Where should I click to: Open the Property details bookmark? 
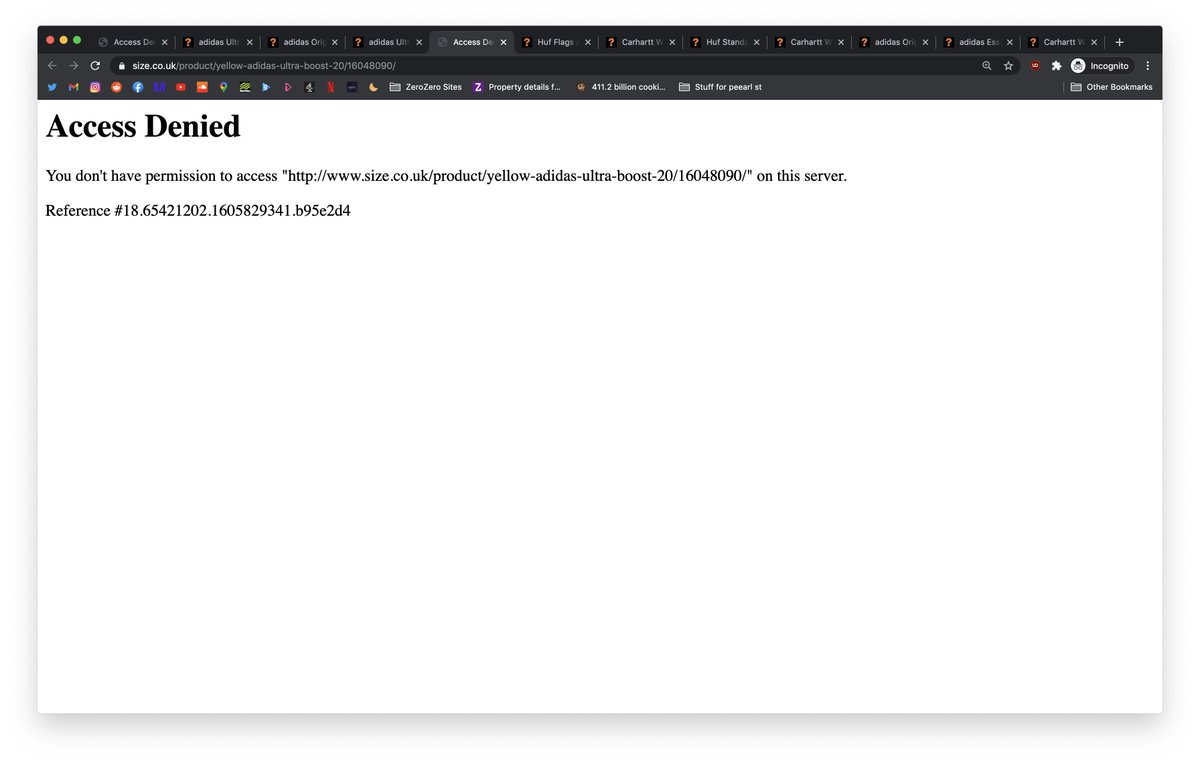[517, 87]
